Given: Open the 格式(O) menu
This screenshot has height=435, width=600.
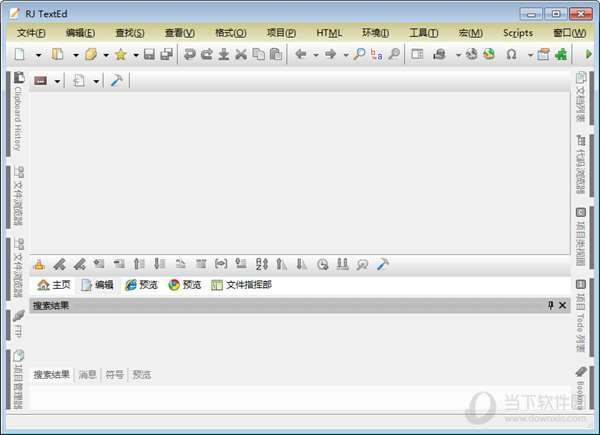Looking at the screenshot, I should click(230, 33).
